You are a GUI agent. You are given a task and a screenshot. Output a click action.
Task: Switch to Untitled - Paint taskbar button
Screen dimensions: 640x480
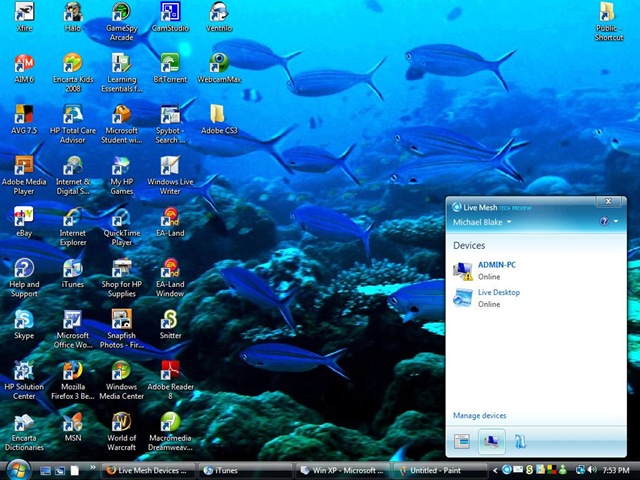(438, 471)
